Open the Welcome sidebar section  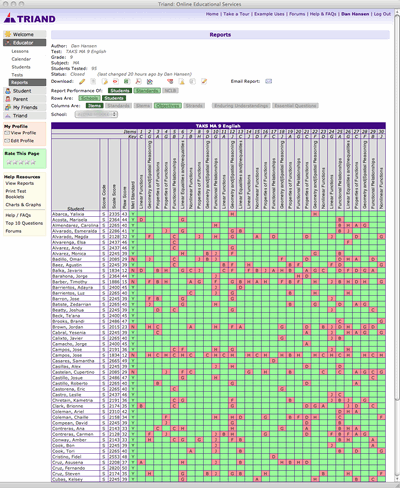click(x=25, y=34)
